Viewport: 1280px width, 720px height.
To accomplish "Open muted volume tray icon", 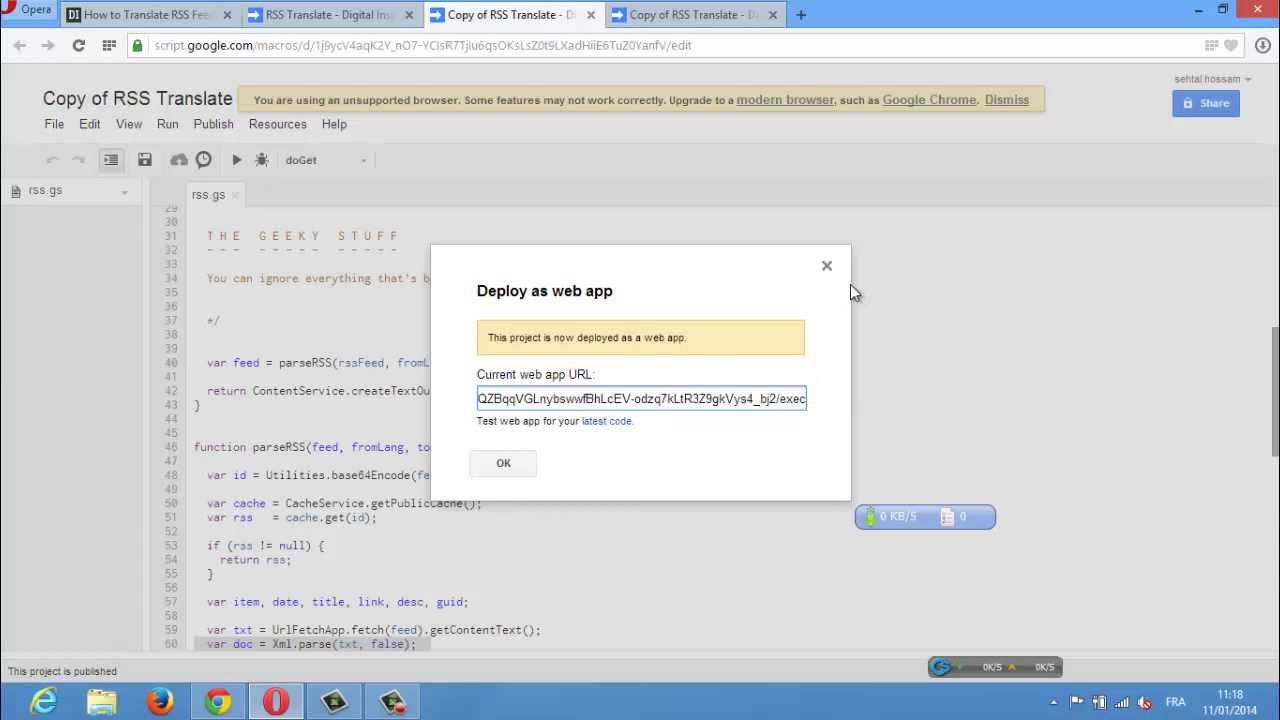I will point(1145,702).
